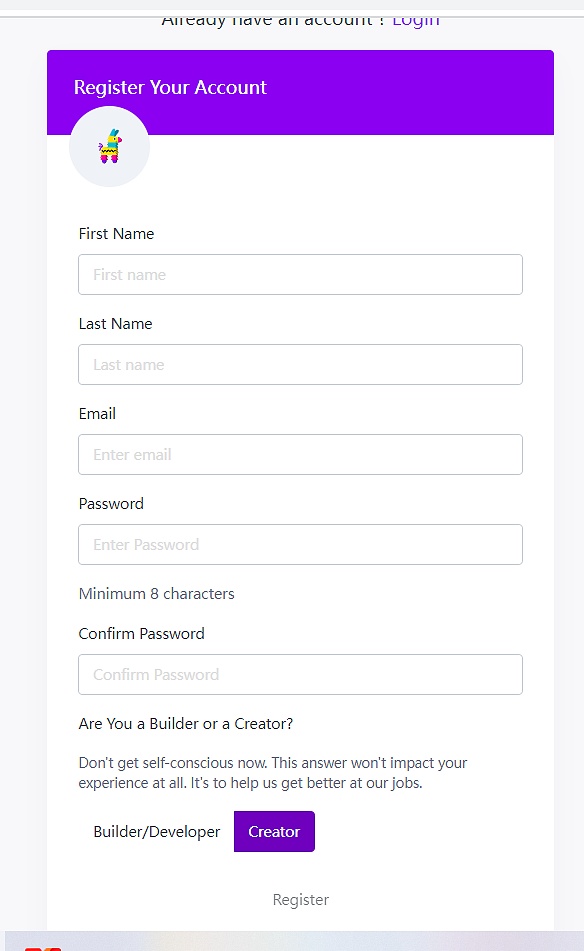Focus the First name input field
The image size is (584, 951).
coord(300,275)
